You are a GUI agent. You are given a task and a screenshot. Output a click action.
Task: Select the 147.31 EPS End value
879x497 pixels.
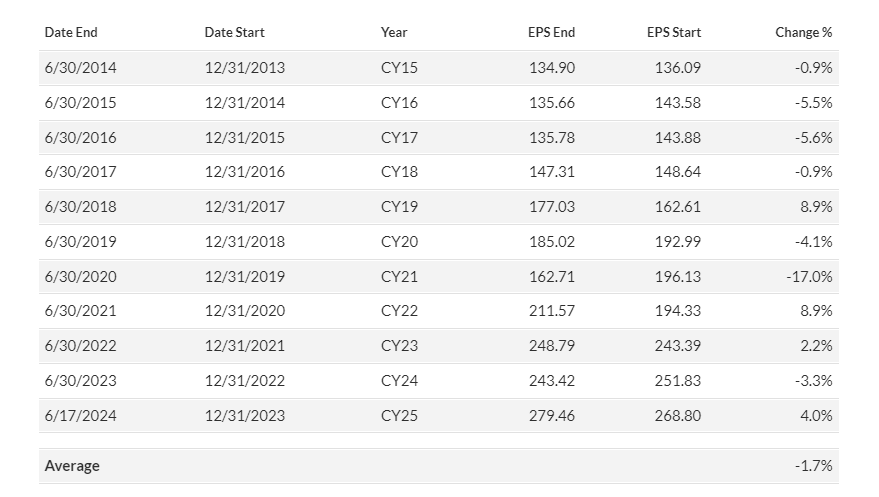[552, 172]
